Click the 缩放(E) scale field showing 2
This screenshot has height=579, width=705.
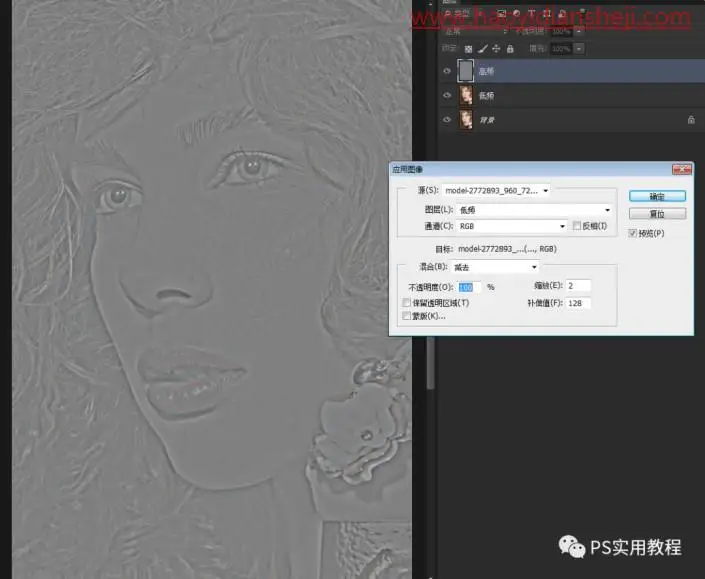click(x=578, y=285)
